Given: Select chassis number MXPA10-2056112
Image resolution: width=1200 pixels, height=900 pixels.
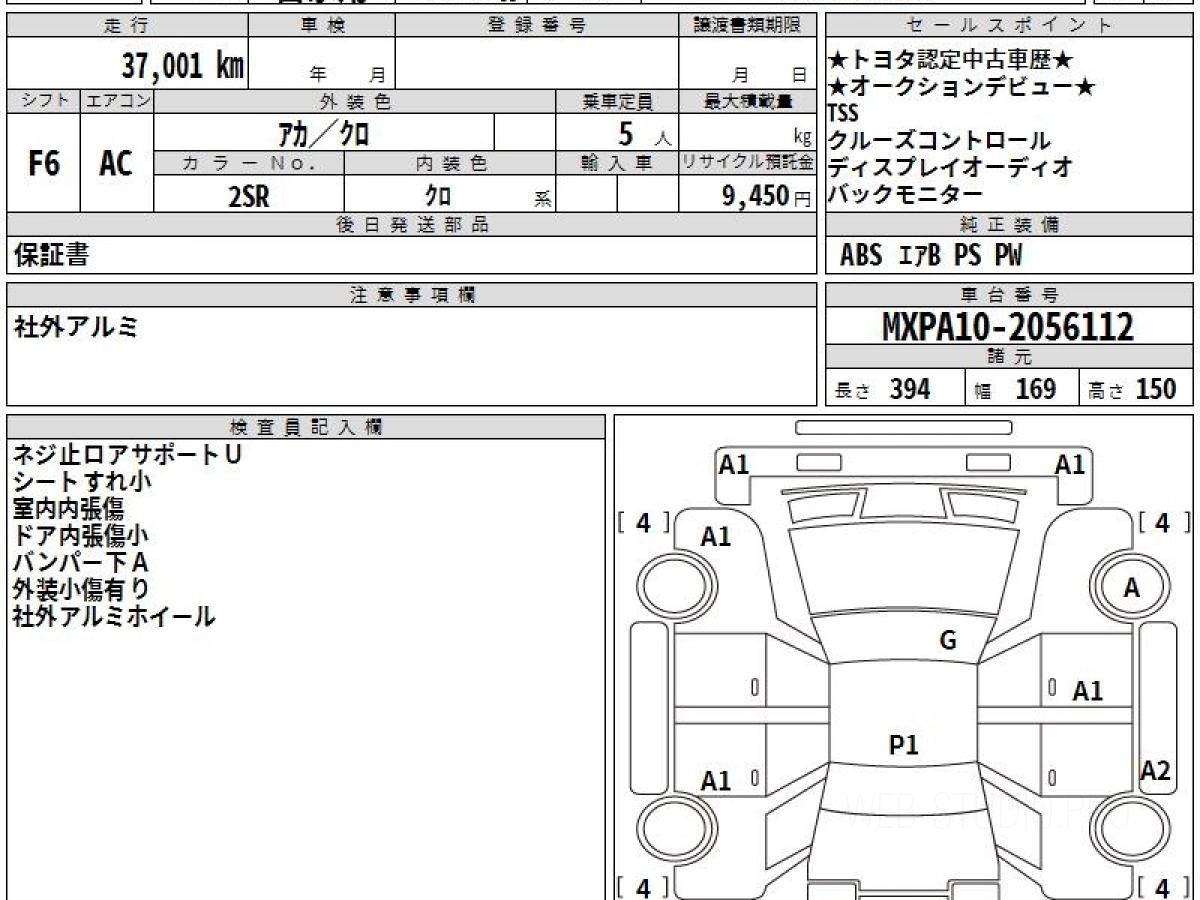Looking at the screenshot, I should [x=1008, y=327].
